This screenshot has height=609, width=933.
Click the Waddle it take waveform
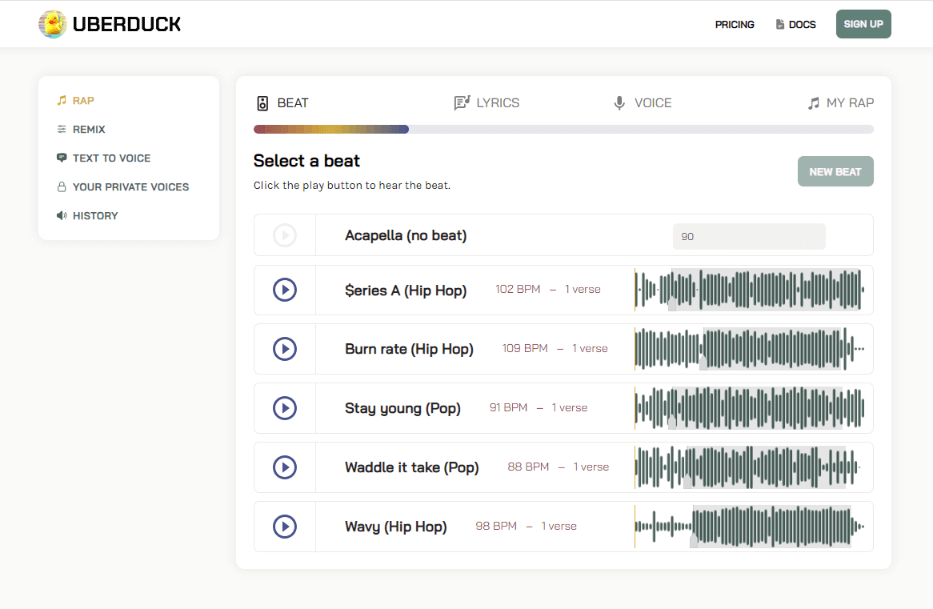tap(750, 467)
